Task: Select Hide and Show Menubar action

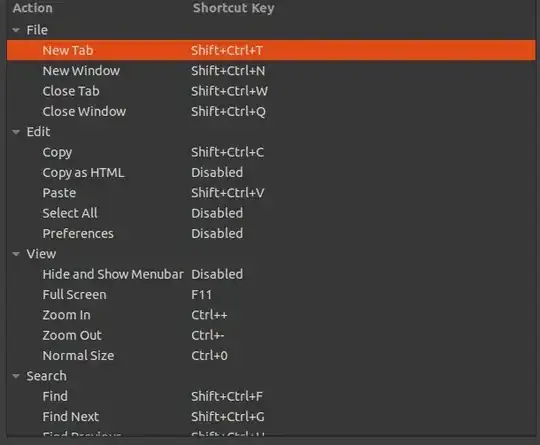Action: tap(113, 275)
